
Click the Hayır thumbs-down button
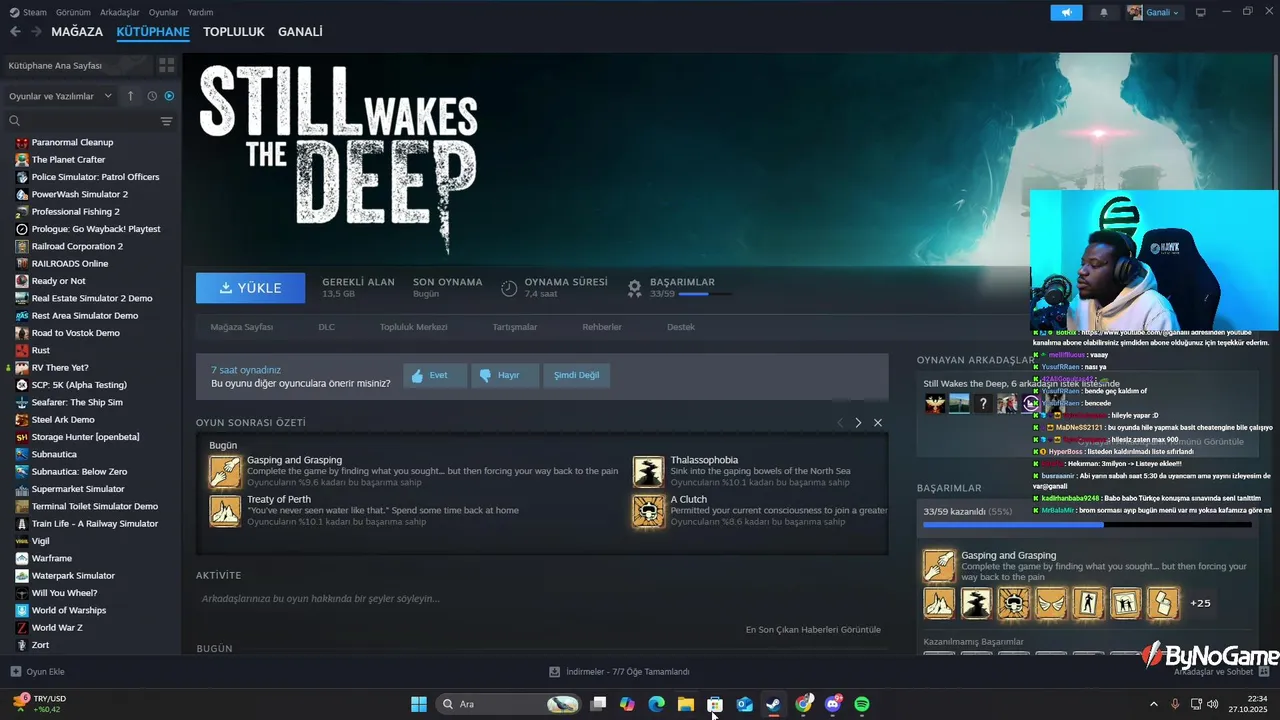[x=505, y=375]
